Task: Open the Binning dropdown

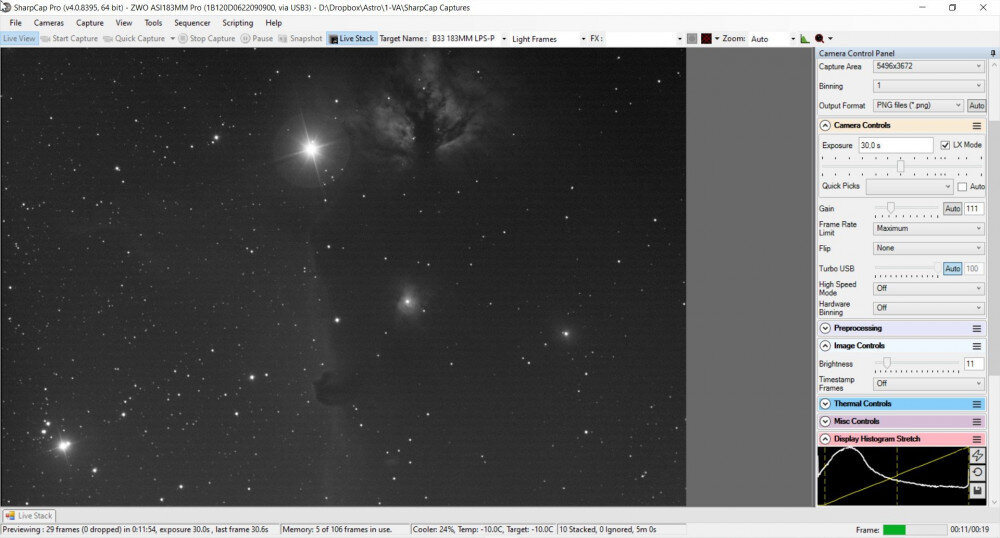Action: point(929,85)
